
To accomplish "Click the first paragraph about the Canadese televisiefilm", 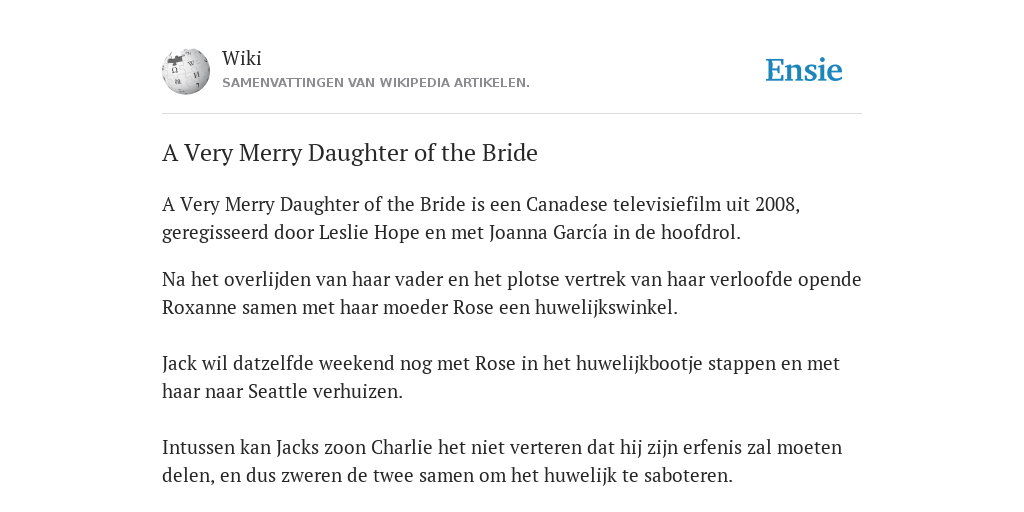I will pos(481,218).
